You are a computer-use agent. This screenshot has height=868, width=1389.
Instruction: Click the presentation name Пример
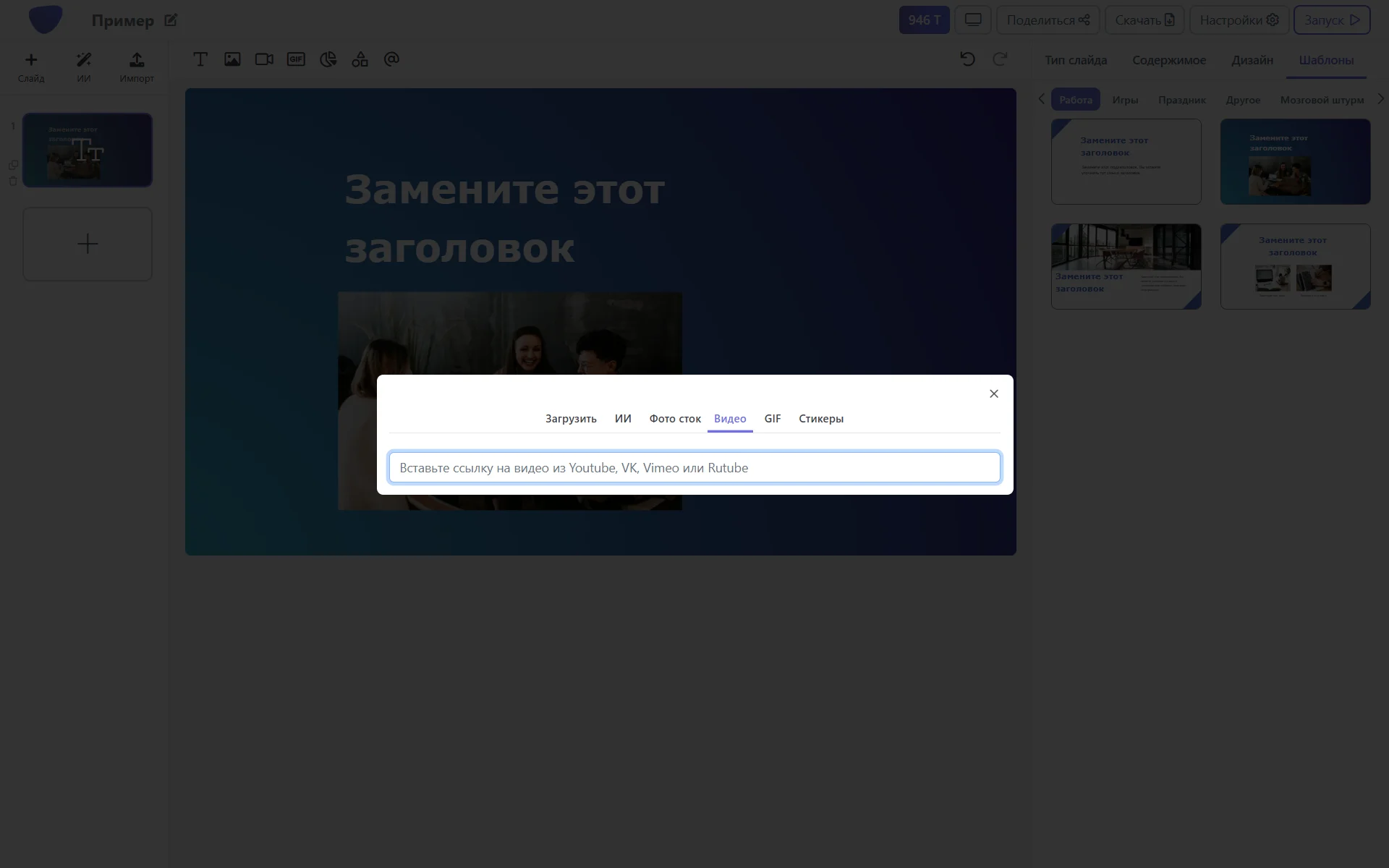122,20
